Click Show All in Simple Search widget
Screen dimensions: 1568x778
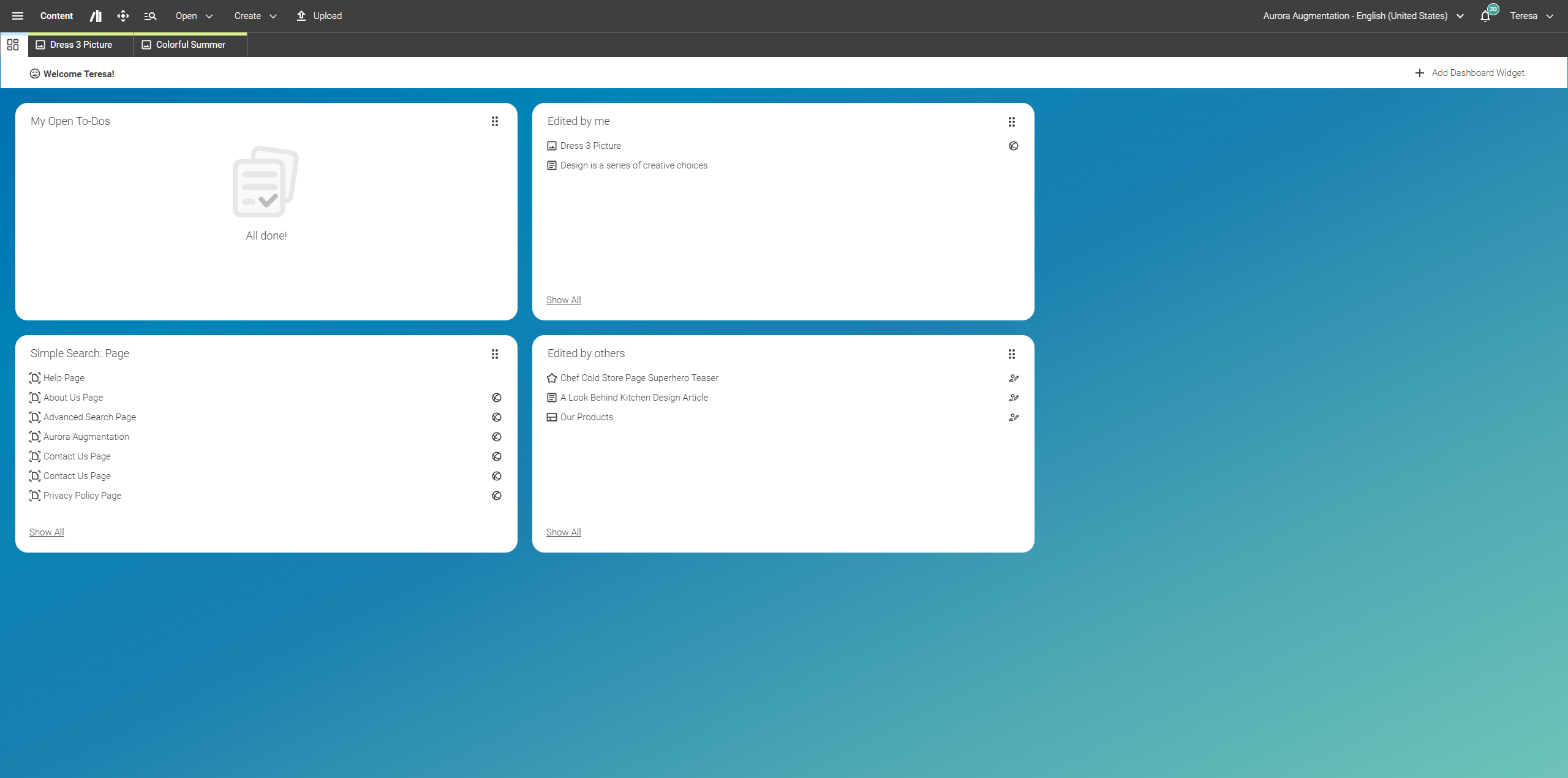coord(47,532)
